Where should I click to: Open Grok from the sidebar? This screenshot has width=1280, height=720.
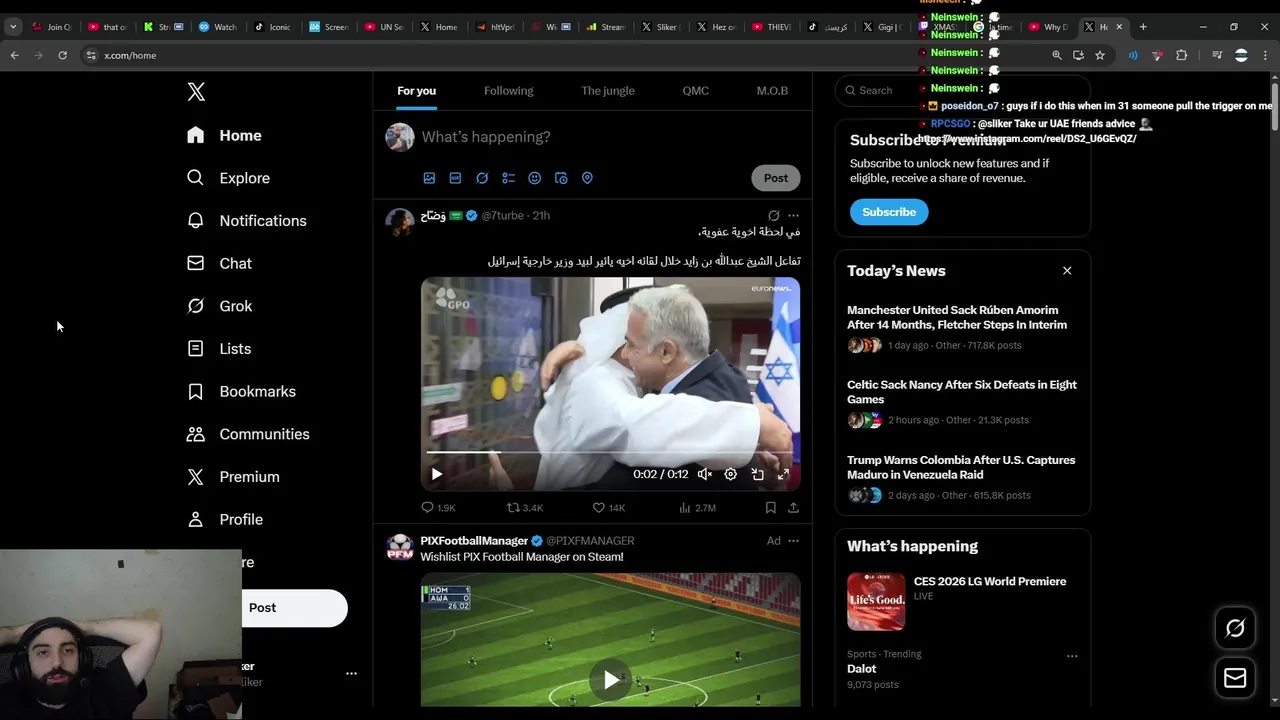coord(219,306)
